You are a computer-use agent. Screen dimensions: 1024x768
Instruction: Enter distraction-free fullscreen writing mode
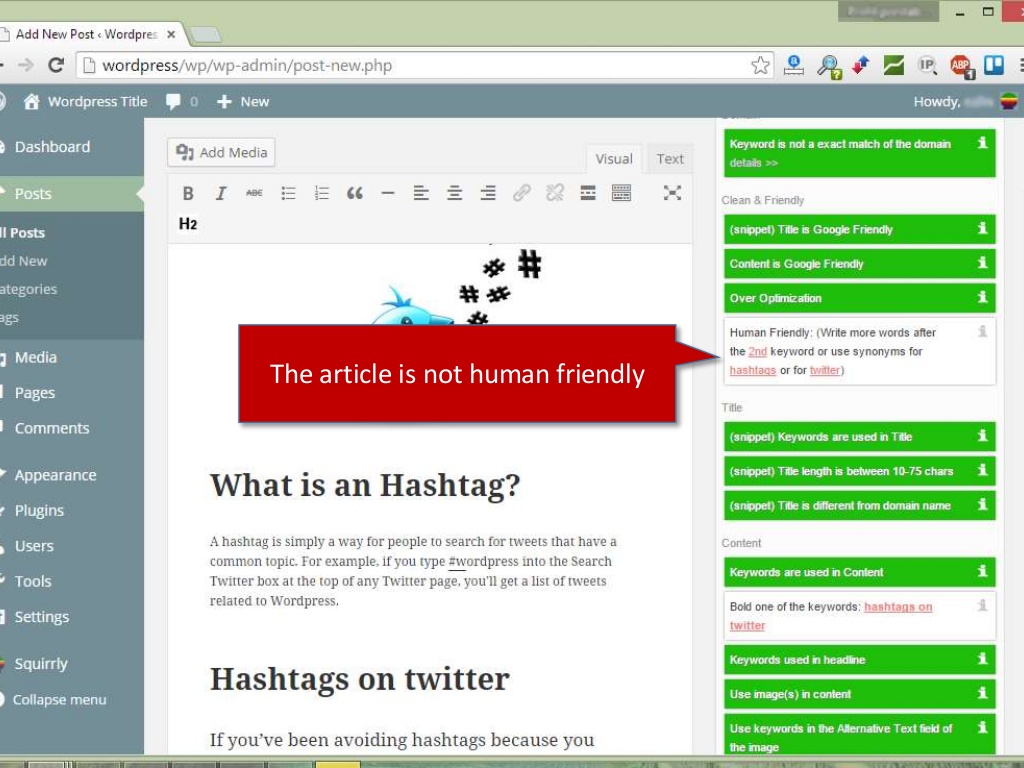click(672, 193)
